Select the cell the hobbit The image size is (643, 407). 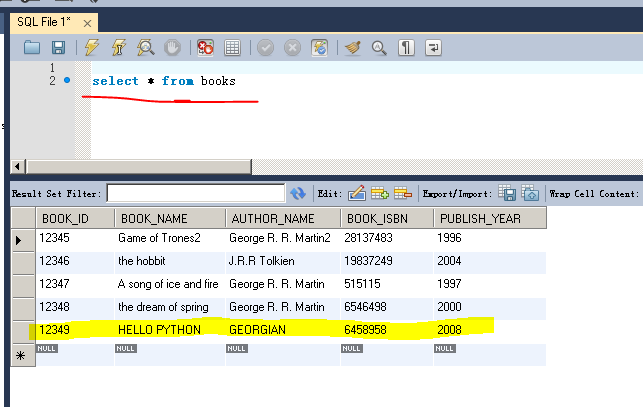pos(170,261)
